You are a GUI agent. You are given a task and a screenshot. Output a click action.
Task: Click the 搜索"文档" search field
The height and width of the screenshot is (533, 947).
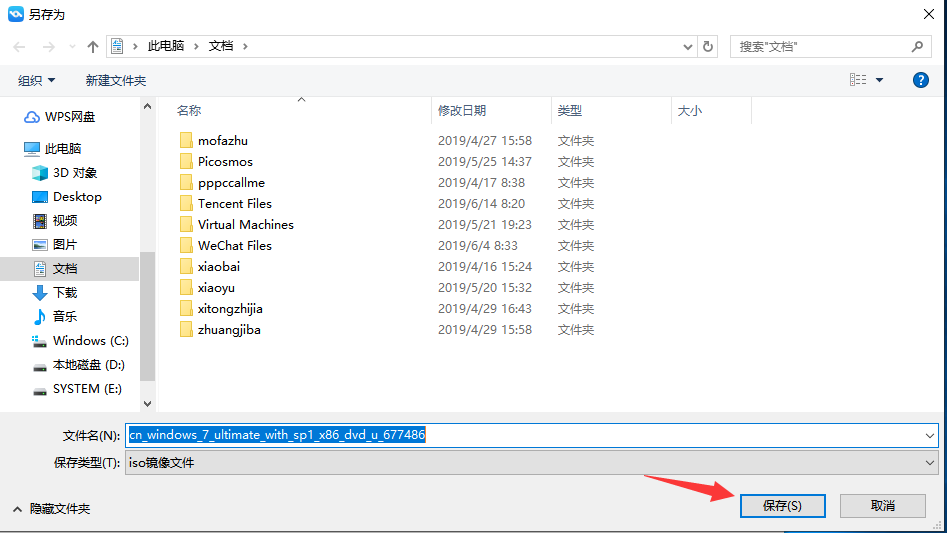(x=822, y=47)
